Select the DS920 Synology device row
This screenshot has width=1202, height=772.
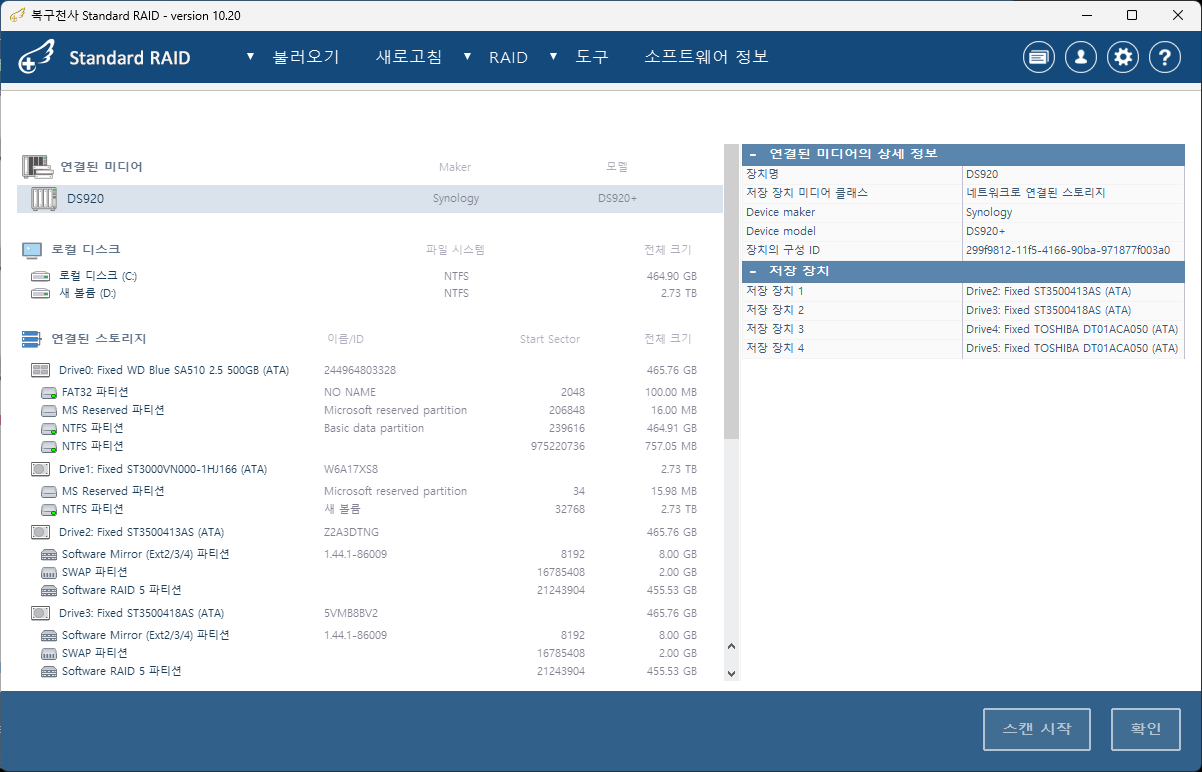(370, 198)
